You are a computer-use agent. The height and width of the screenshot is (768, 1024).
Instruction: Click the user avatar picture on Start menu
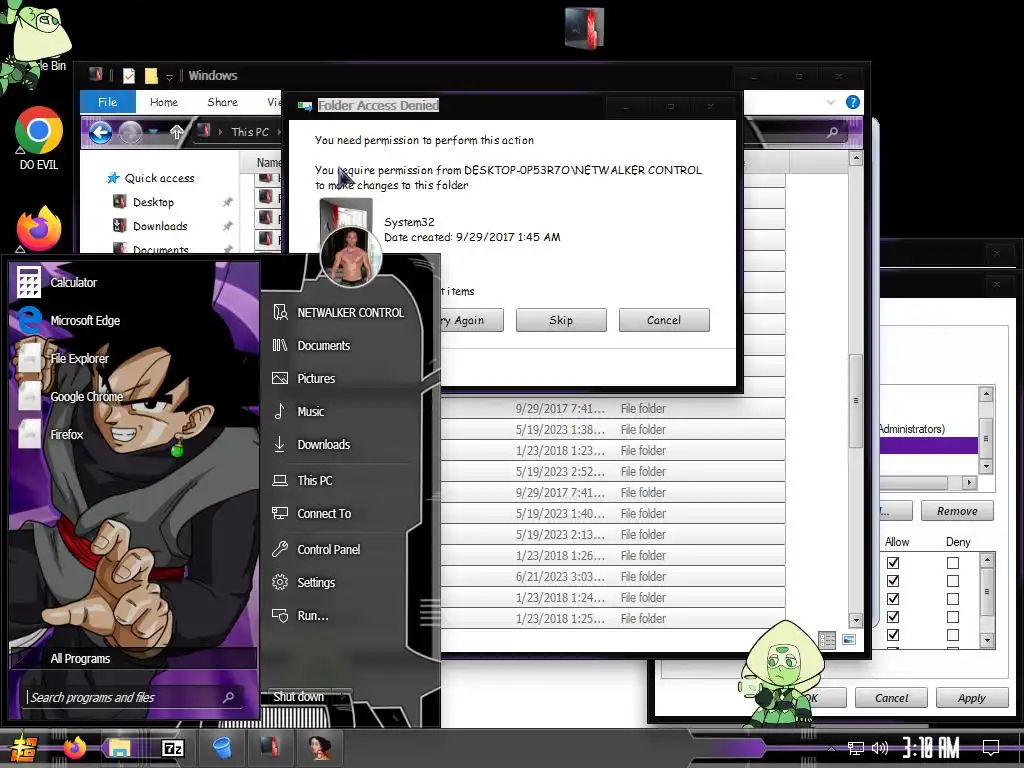351,257
